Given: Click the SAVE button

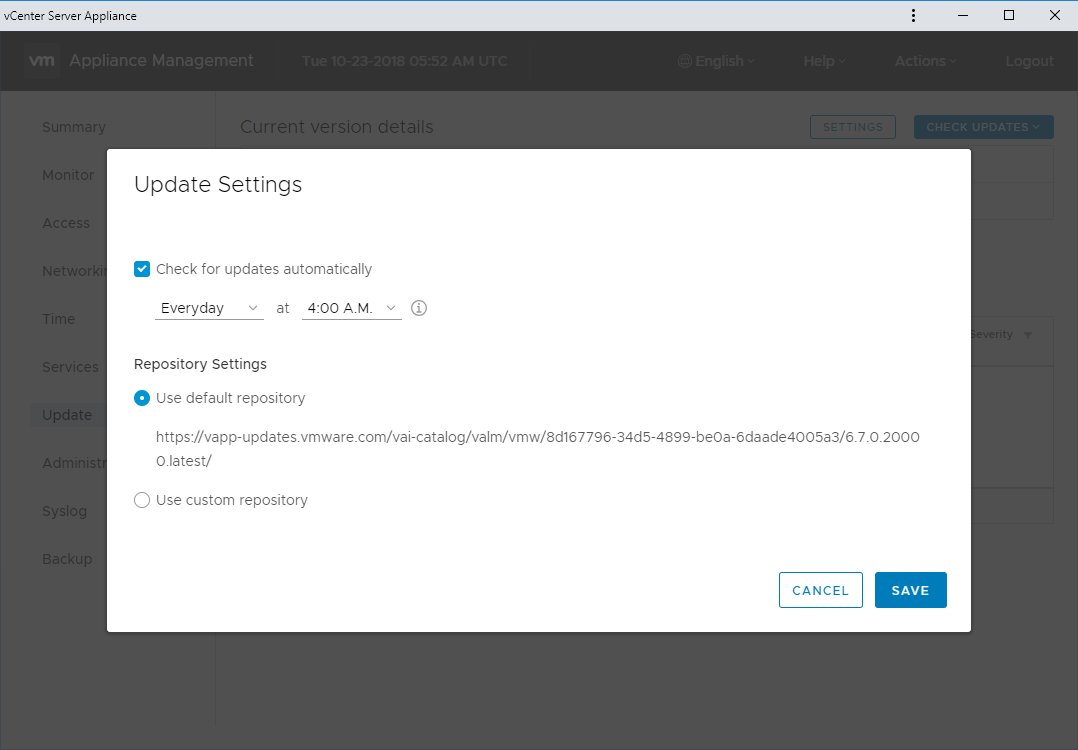Looking at the screenshot, I should pyautogui.click(x=910, y=590).
